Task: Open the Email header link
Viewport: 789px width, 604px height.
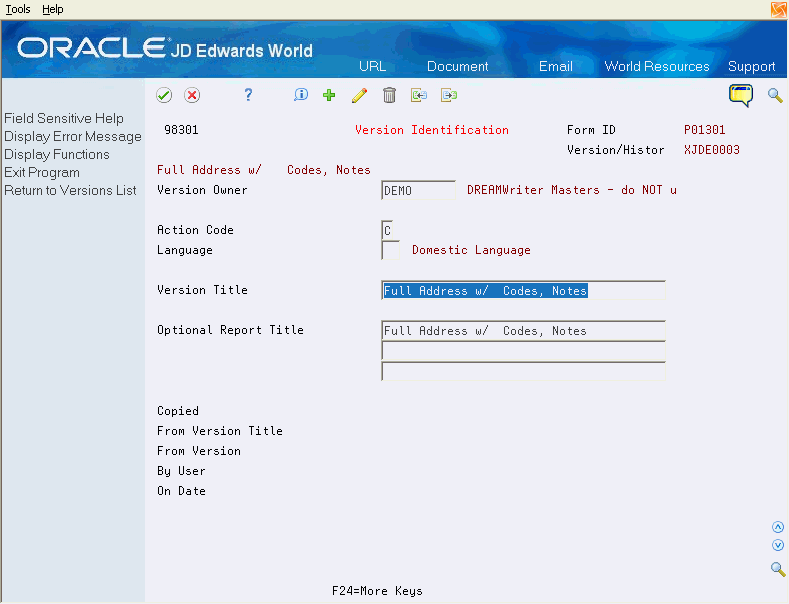Action: [556, 66]
